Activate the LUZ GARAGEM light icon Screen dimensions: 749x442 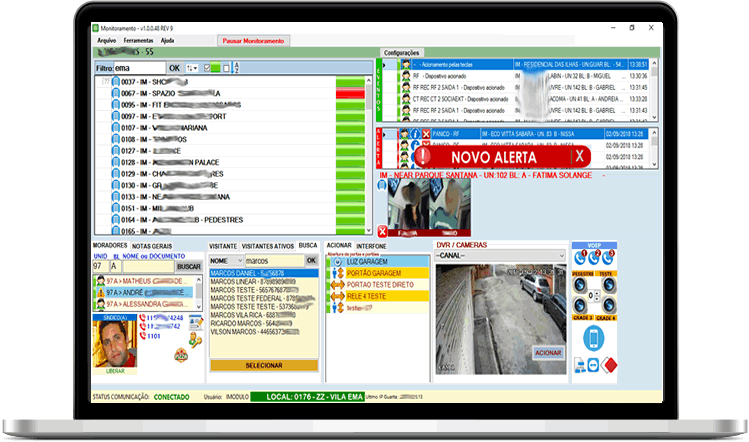point(335,260)
